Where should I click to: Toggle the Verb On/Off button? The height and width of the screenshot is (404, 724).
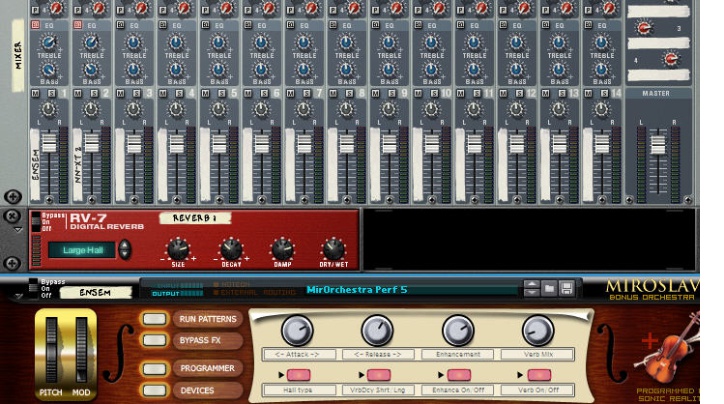(539, 374)
